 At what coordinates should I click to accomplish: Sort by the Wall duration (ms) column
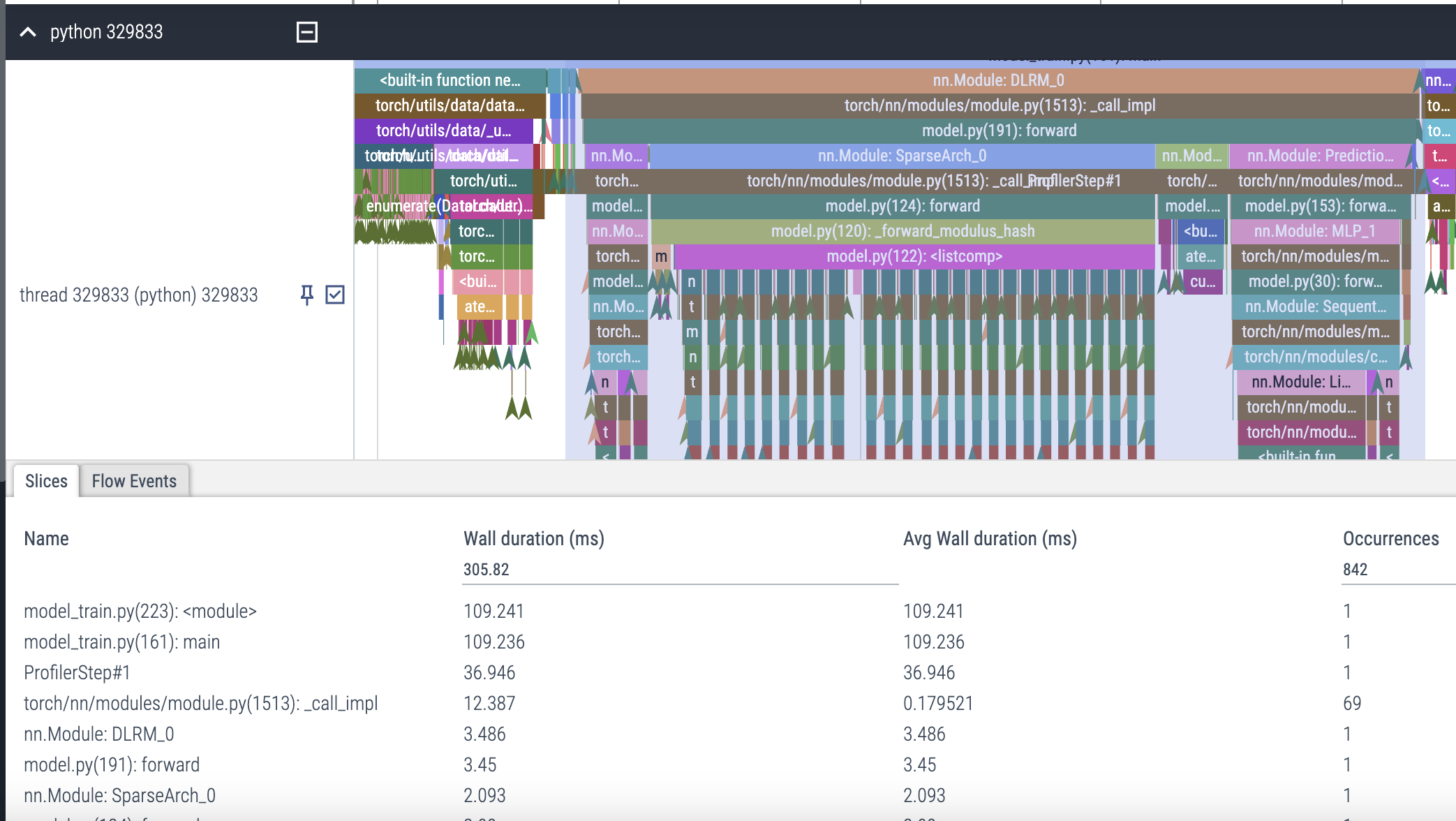pyautogui.click(x=533, y=538)
